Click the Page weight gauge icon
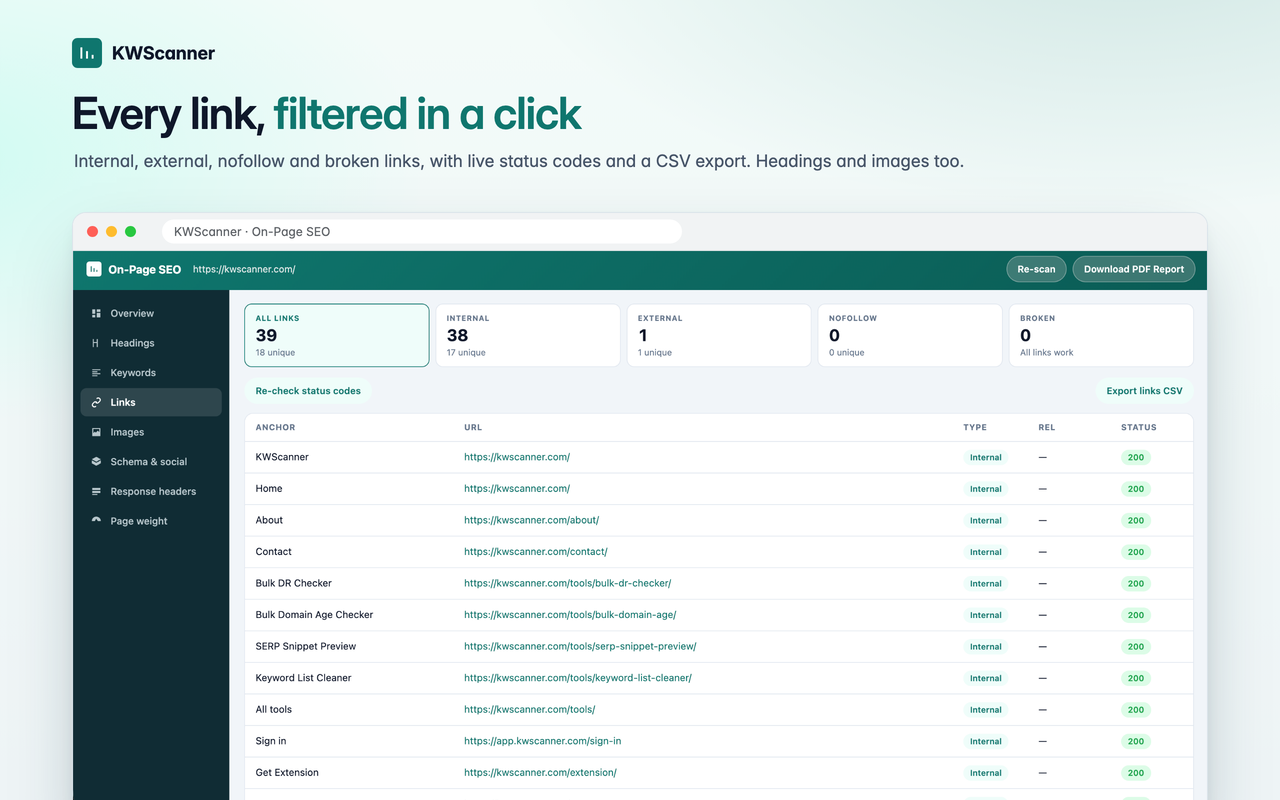 click(x=96, y=521)
